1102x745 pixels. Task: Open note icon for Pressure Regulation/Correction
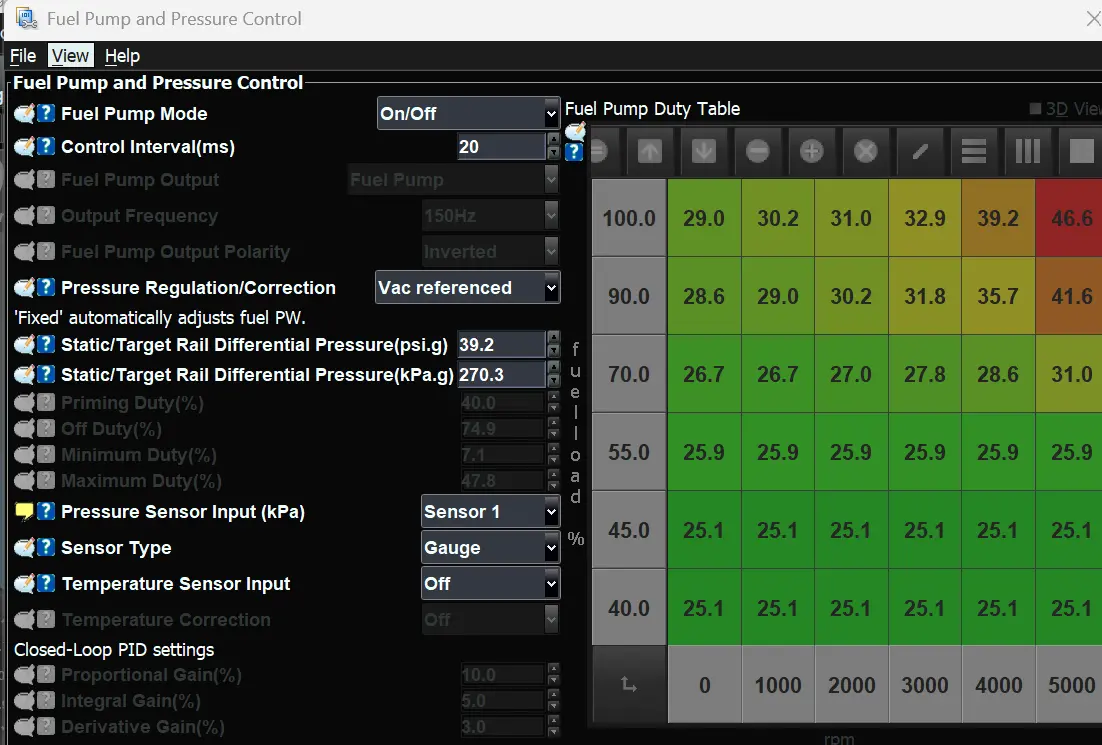pyautogui.click(x=25, y=287)
